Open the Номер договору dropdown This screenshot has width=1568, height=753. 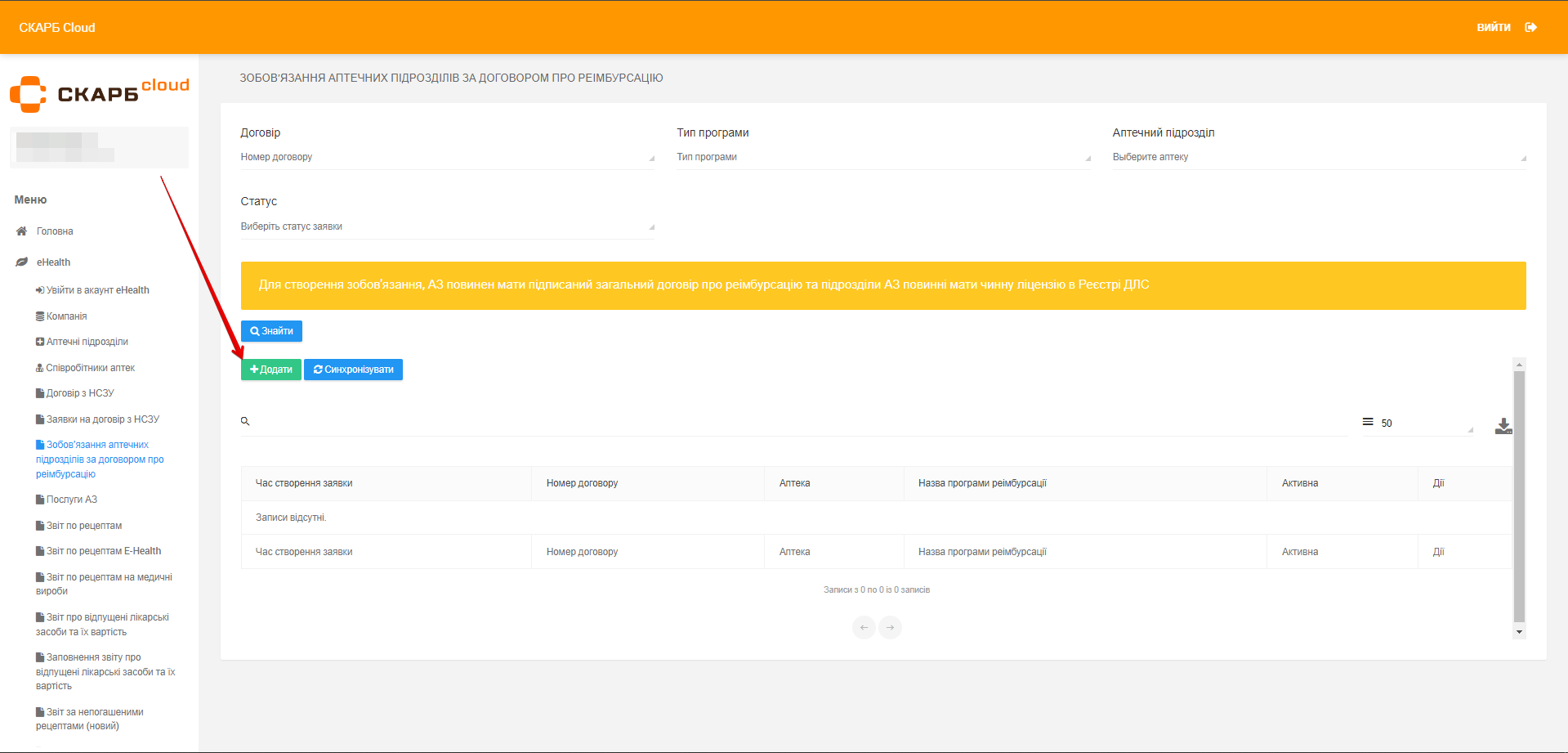(447, 157)
